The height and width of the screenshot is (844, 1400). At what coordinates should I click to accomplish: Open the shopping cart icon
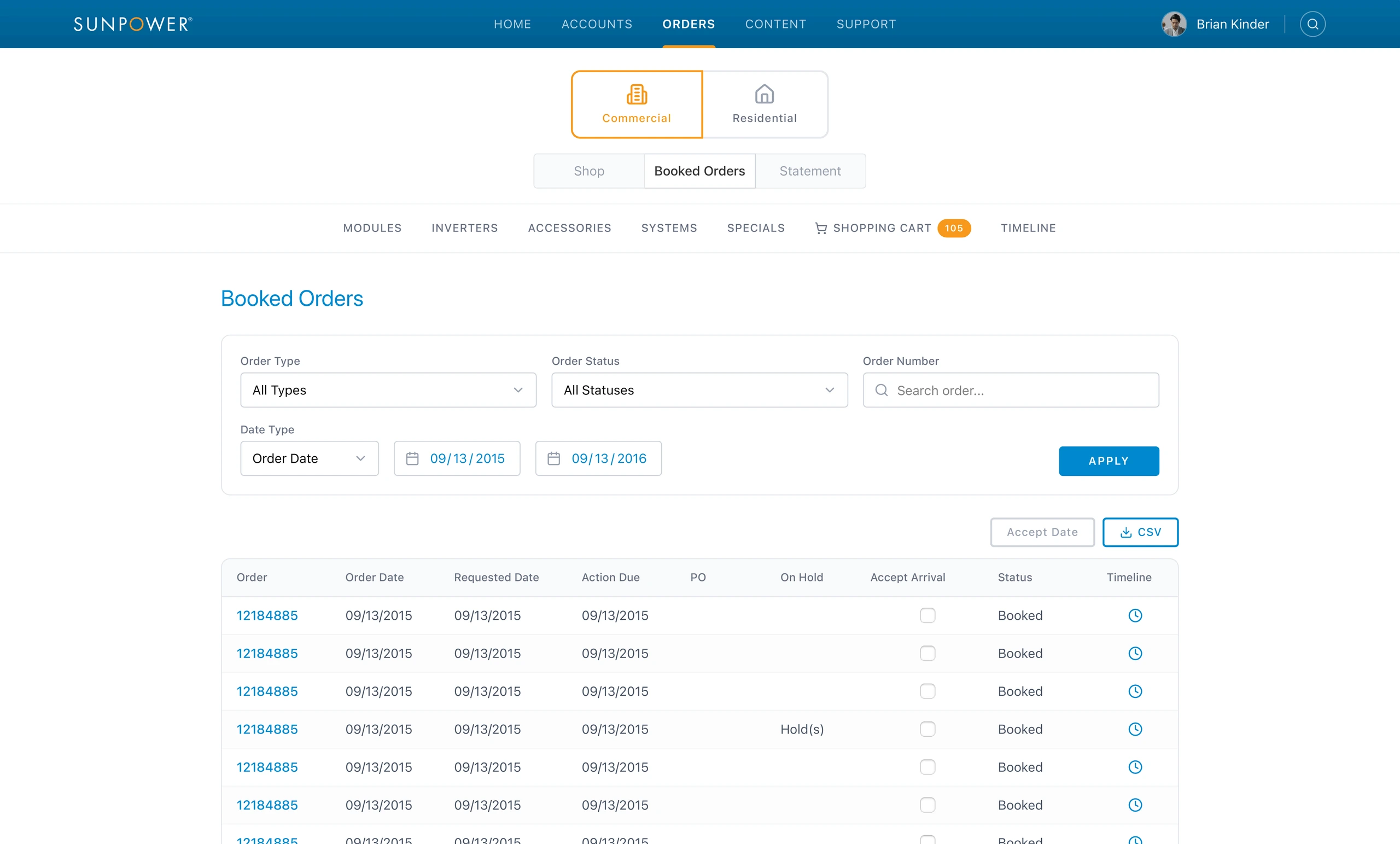pos(821,228)
